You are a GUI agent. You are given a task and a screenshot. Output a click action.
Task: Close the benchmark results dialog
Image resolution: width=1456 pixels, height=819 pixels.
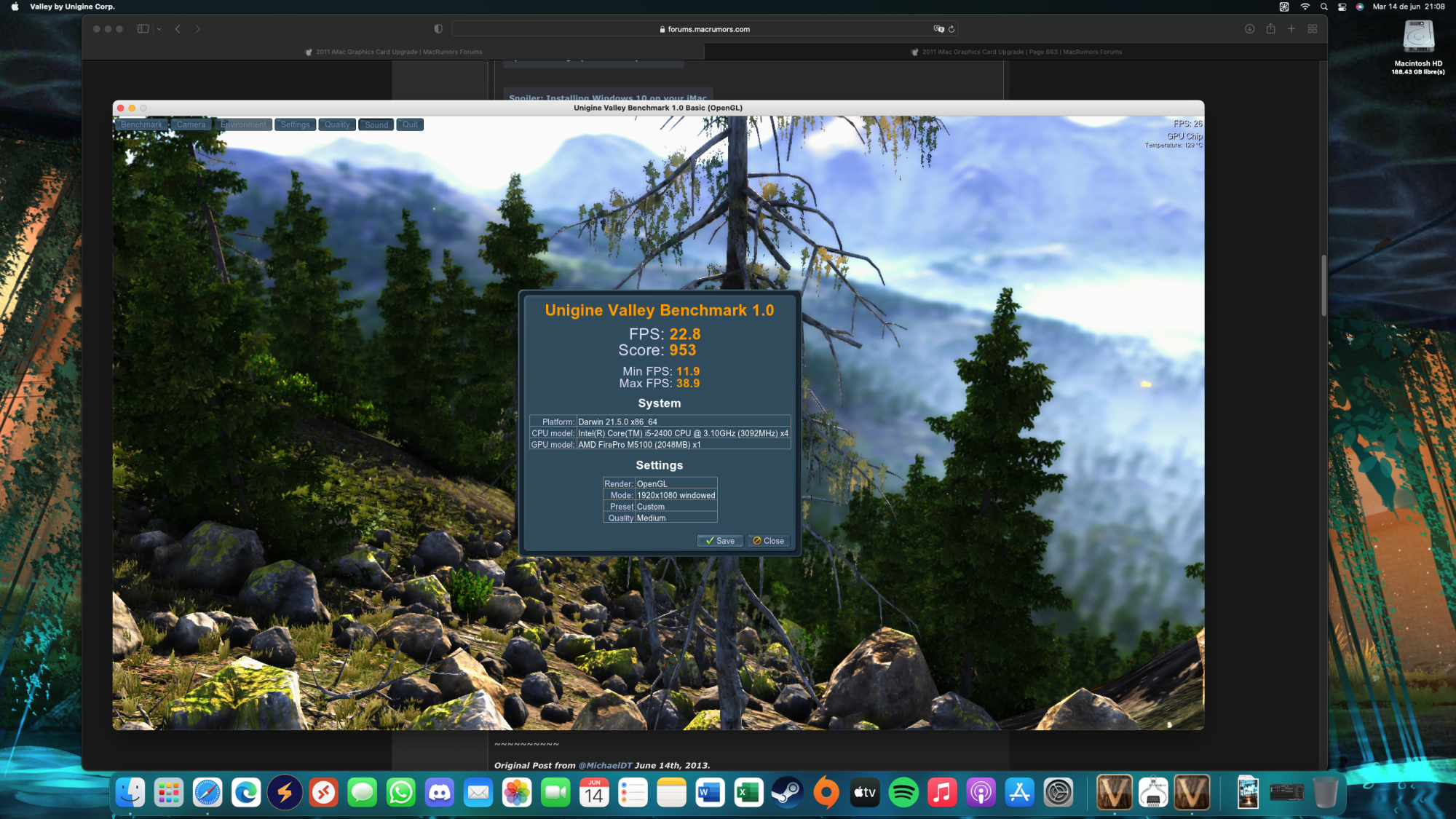[768, 541]
